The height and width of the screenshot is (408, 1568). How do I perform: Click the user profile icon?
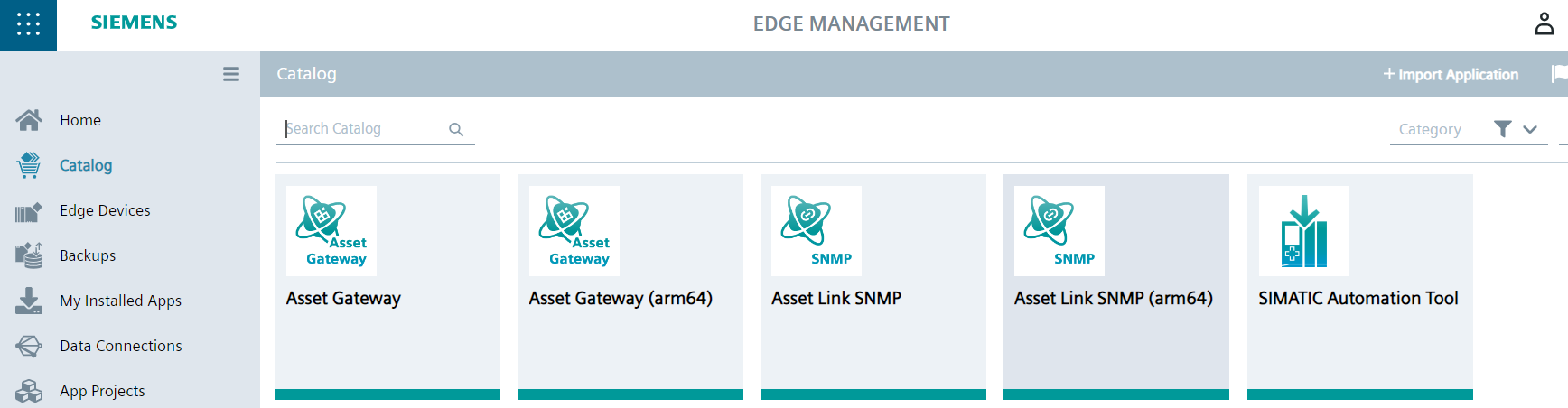click(x=1544, y=24)
